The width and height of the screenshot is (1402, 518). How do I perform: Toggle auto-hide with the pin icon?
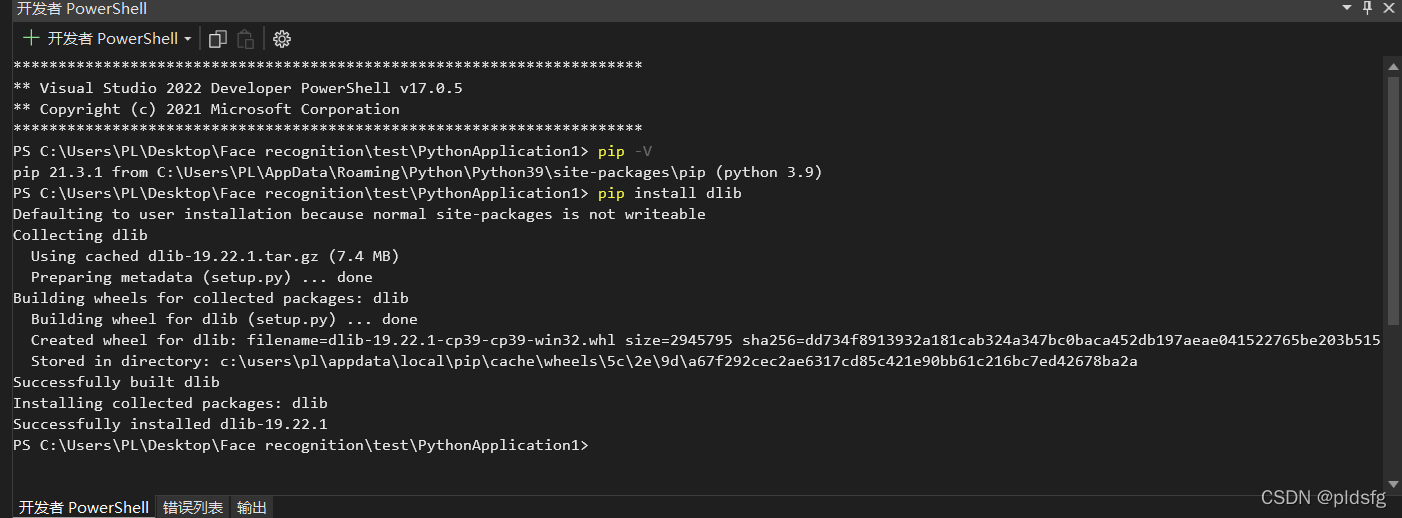pos(1367,8)
